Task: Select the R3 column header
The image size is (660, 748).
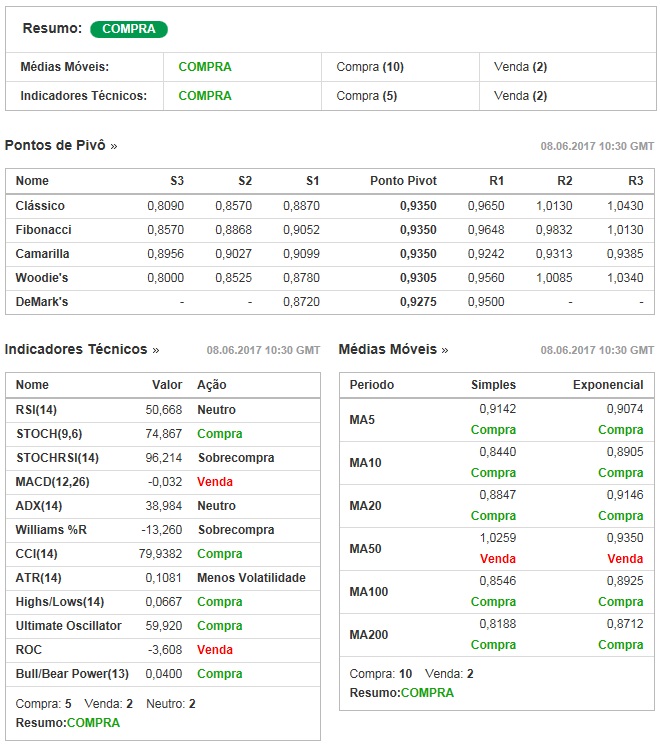Action: [x=636, y=181]
